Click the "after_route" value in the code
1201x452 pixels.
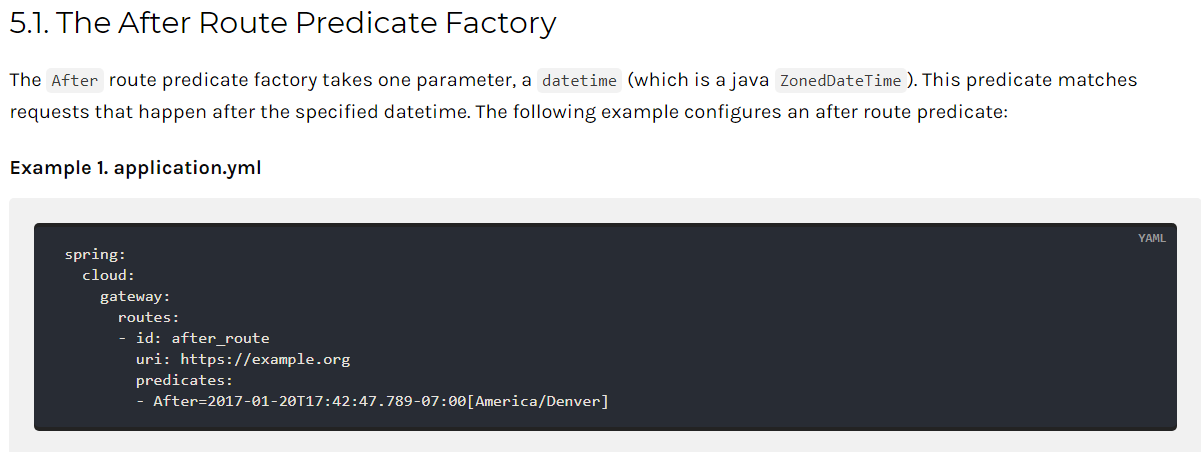(x=220, y=338)
